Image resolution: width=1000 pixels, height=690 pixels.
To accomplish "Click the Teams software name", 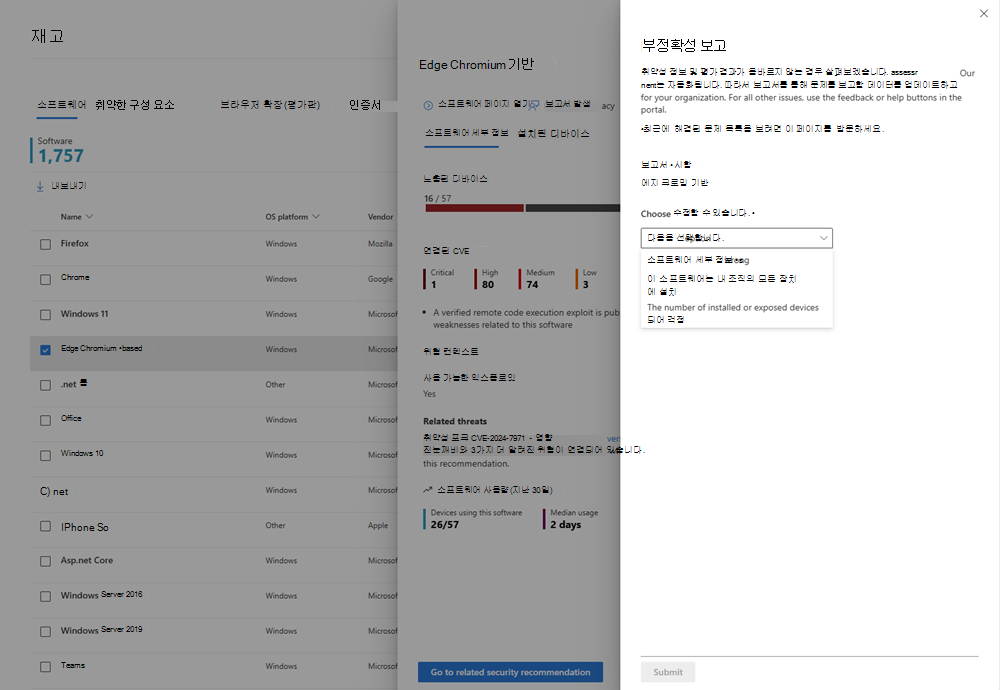I will tap(73, 665).
